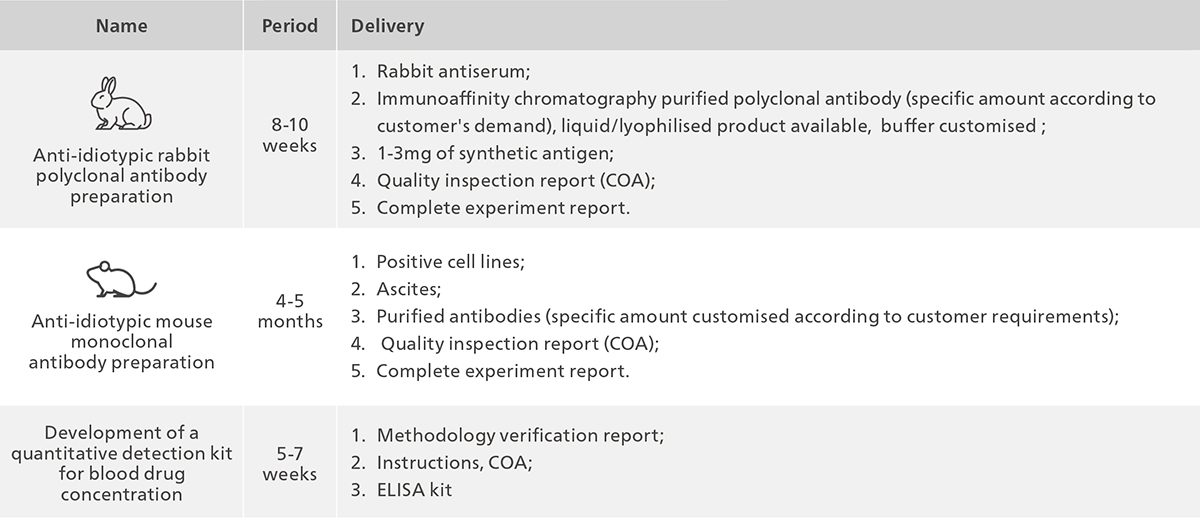The image size is (1200, 518).
Task: Click the Ascites list item
Action: [x=395, y=289]
